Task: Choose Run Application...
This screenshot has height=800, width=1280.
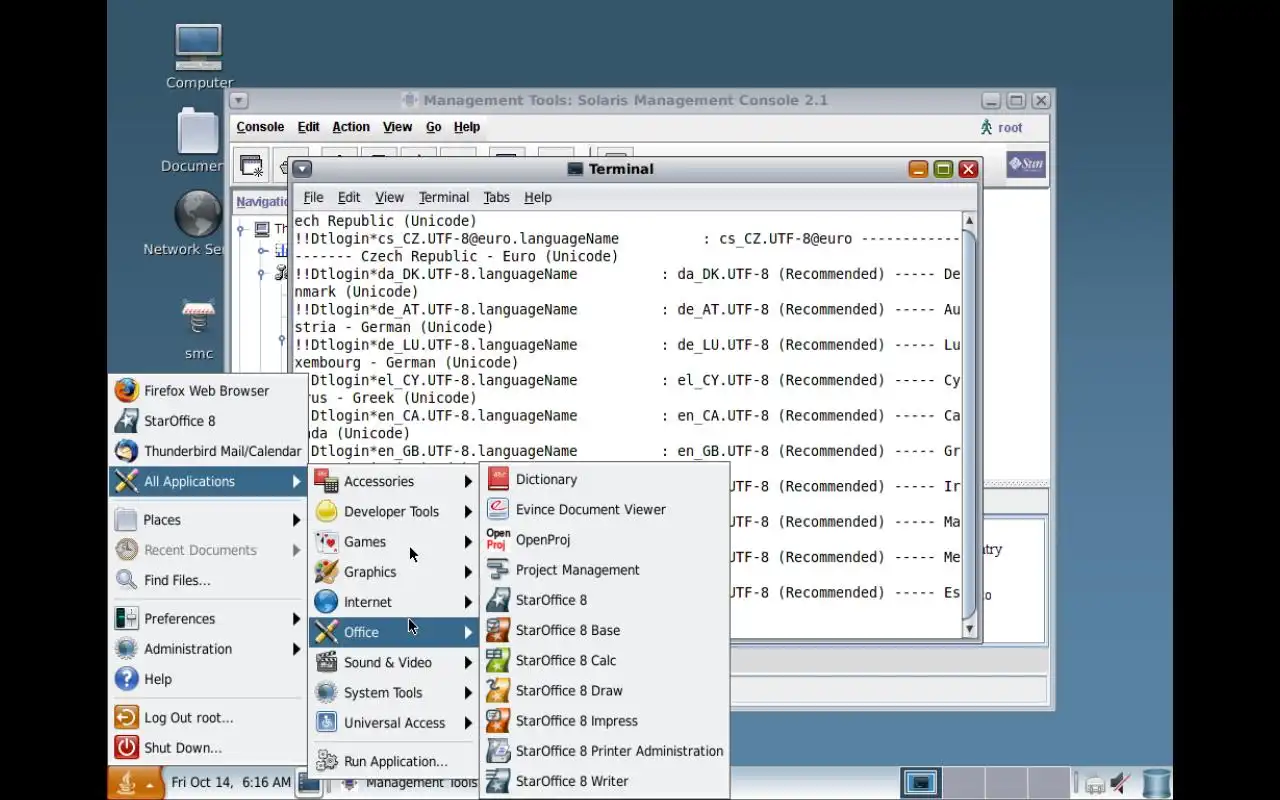Action: (394, 761)
